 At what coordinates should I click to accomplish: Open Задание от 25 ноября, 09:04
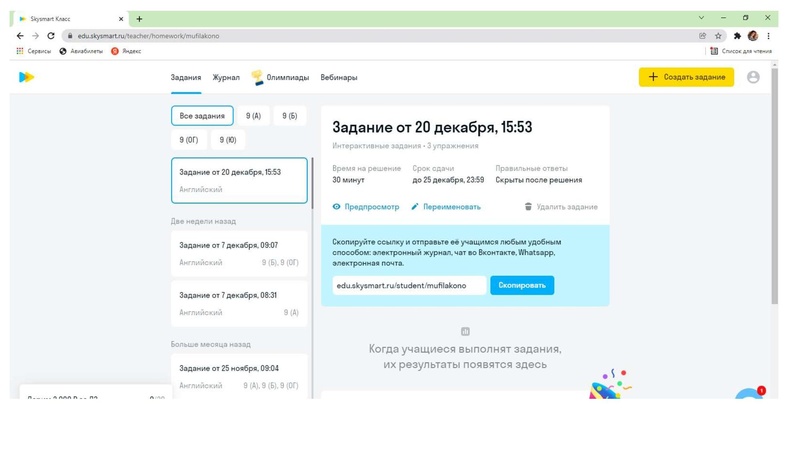(x=239, y=376)
